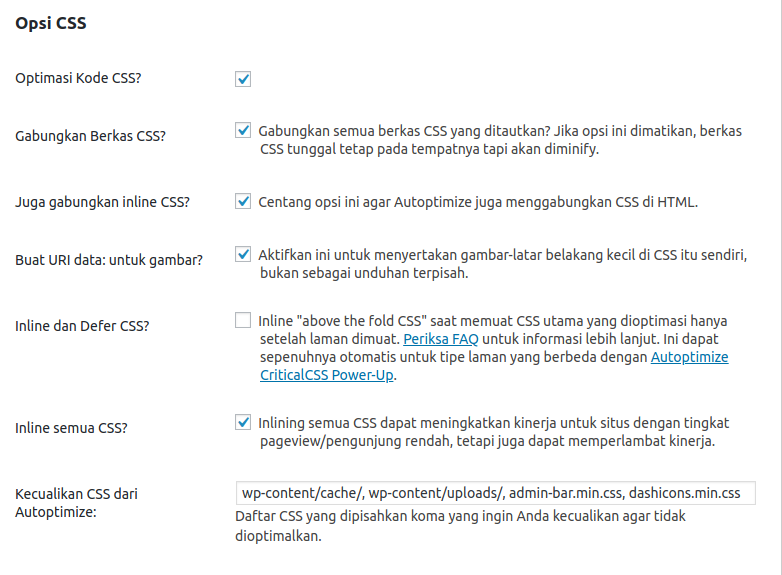Click the text 'Centang opsi ini agar Autoptimize'

point(478,202)
